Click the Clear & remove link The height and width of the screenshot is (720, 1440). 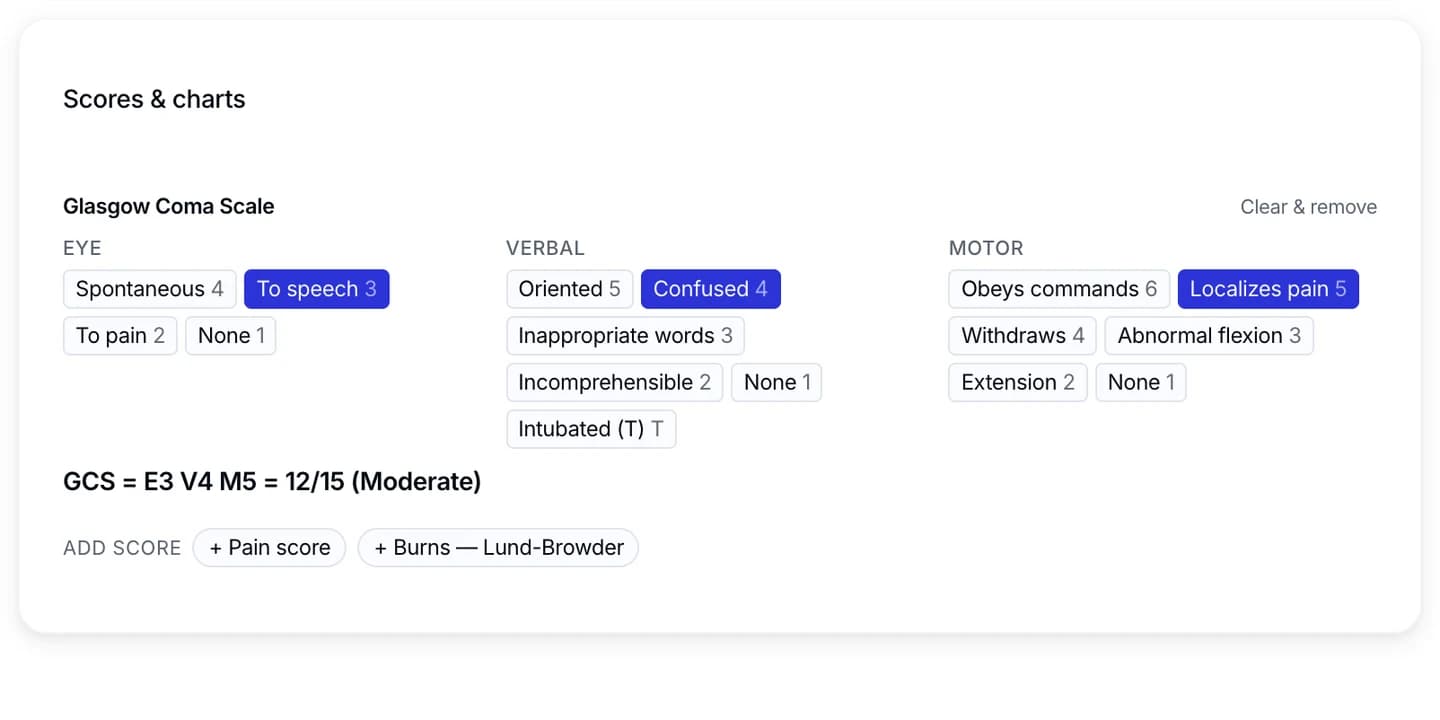[1309, 207]
